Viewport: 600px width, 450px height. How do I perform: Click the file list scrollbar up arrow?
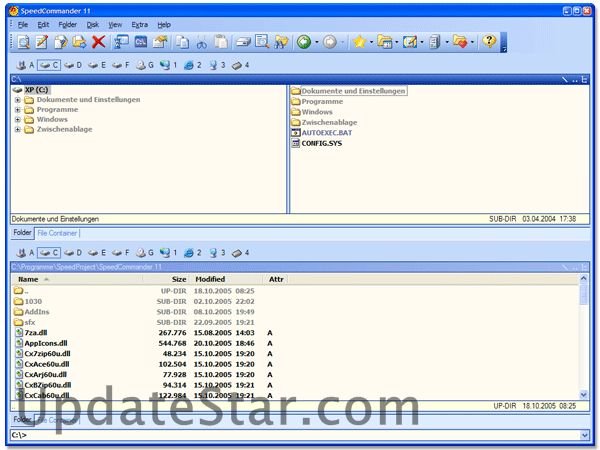[583, 279]
